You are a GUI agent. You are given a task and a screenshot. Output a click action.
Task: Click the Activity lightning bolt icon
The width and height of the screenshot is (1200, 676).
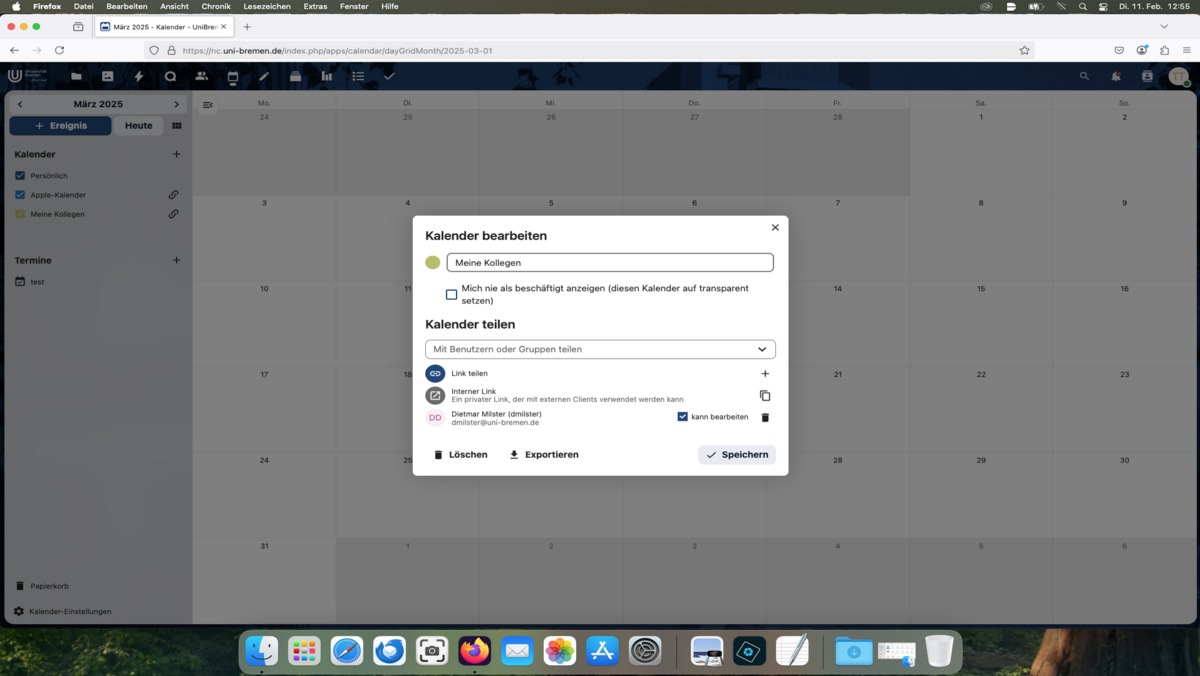point(139,76)
